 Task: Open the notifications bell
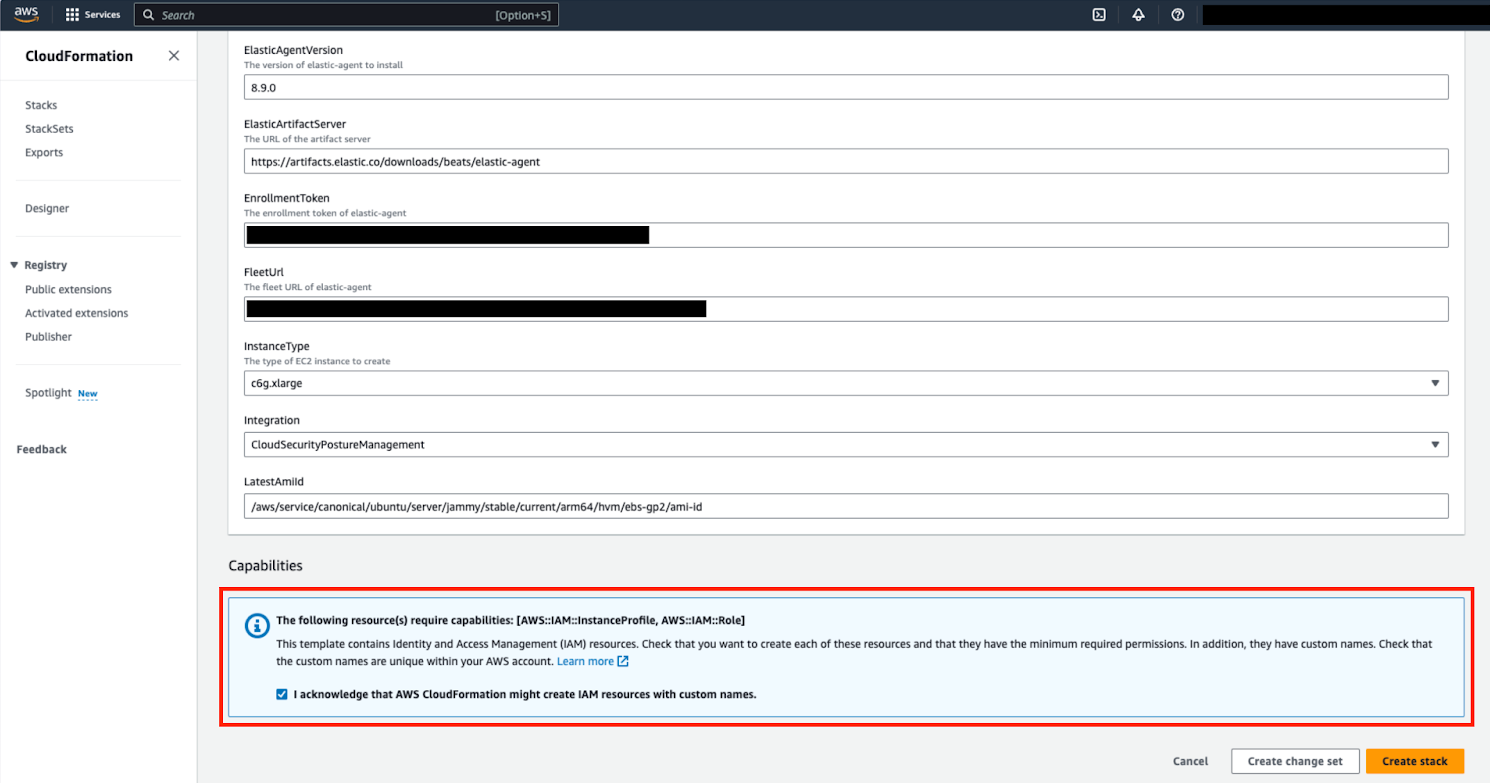1139,14
